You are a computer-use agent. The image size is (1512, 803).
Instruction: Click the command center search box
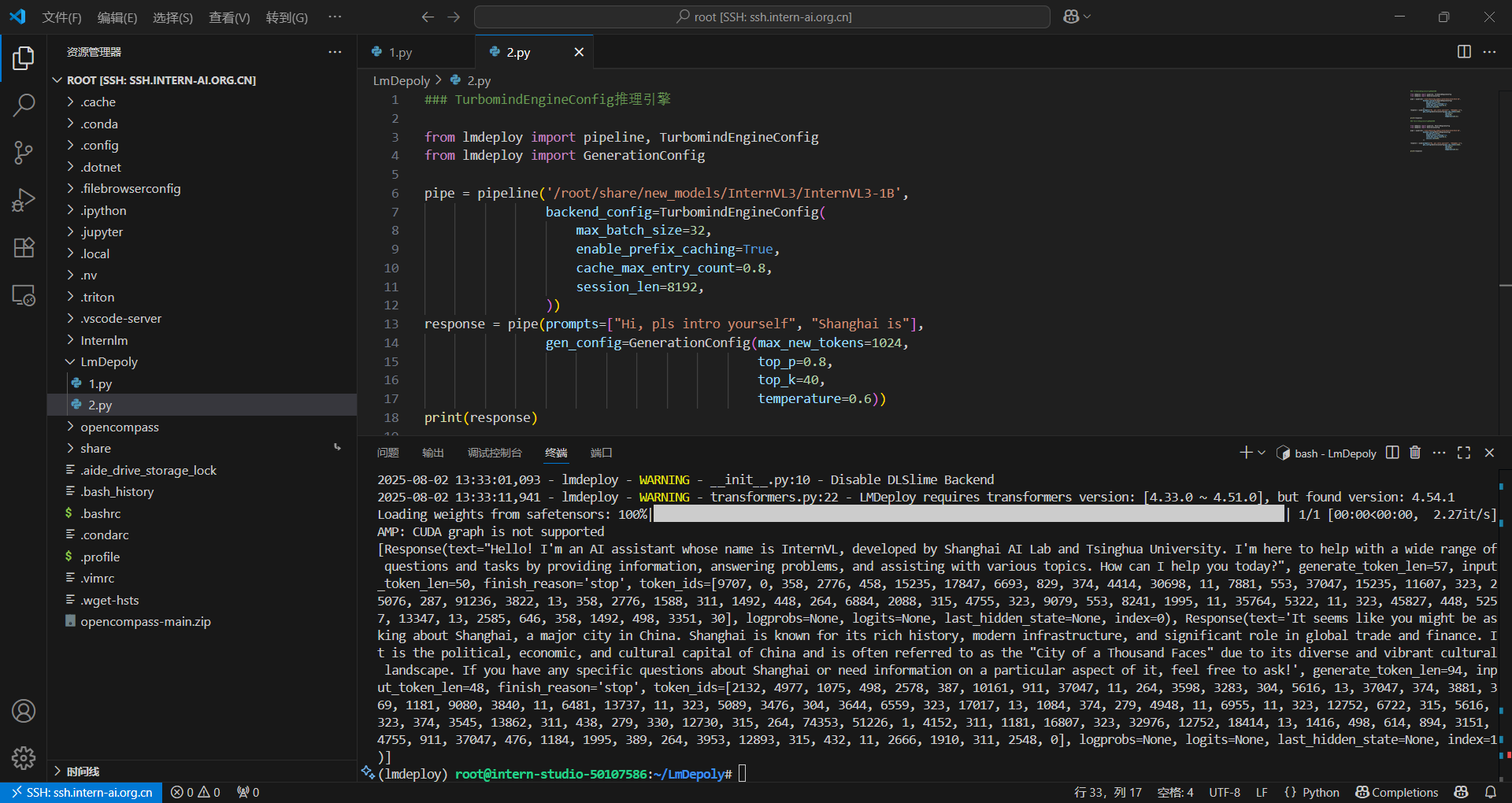762,17
